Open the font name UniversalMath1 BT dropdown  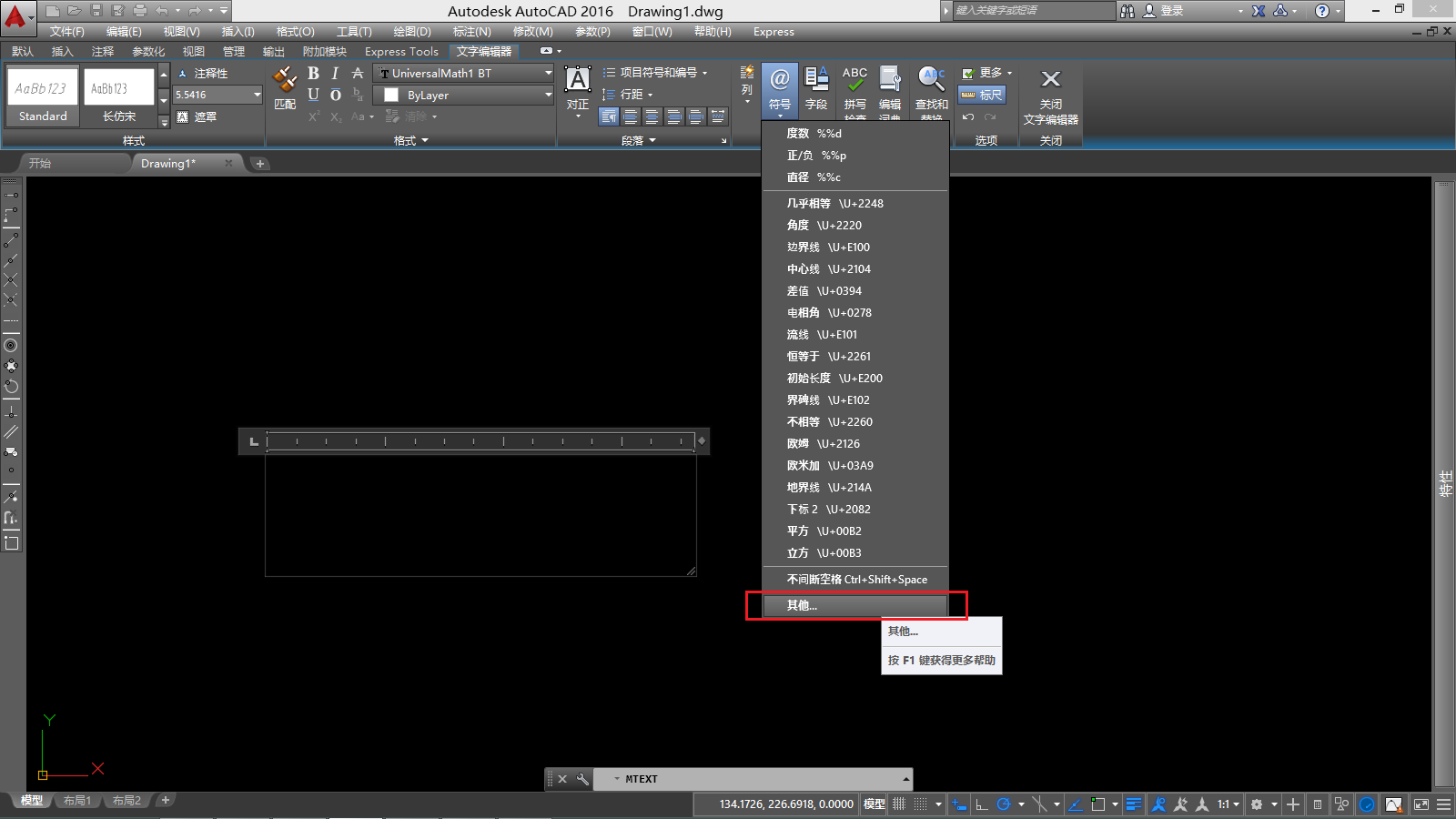coord(548,73)
